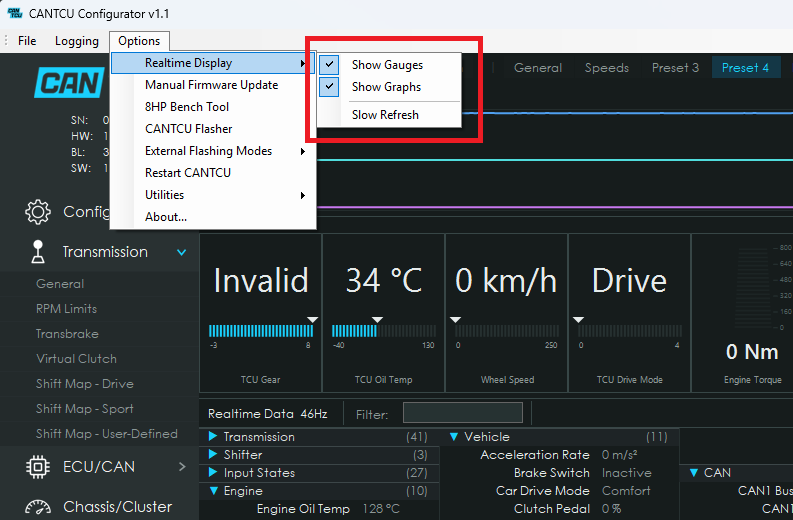Click the Car Drive Mode Comfort value
Screen dimensions: 793x520
coord(626,491)
